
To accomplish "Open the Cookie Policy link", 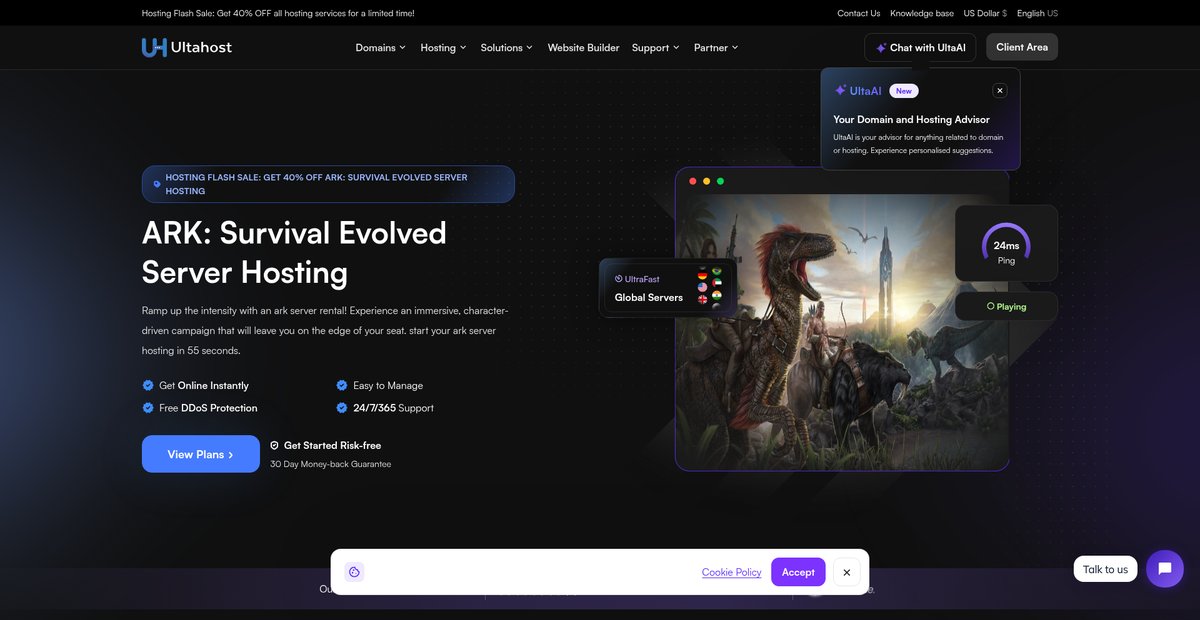I will point(731,572).
